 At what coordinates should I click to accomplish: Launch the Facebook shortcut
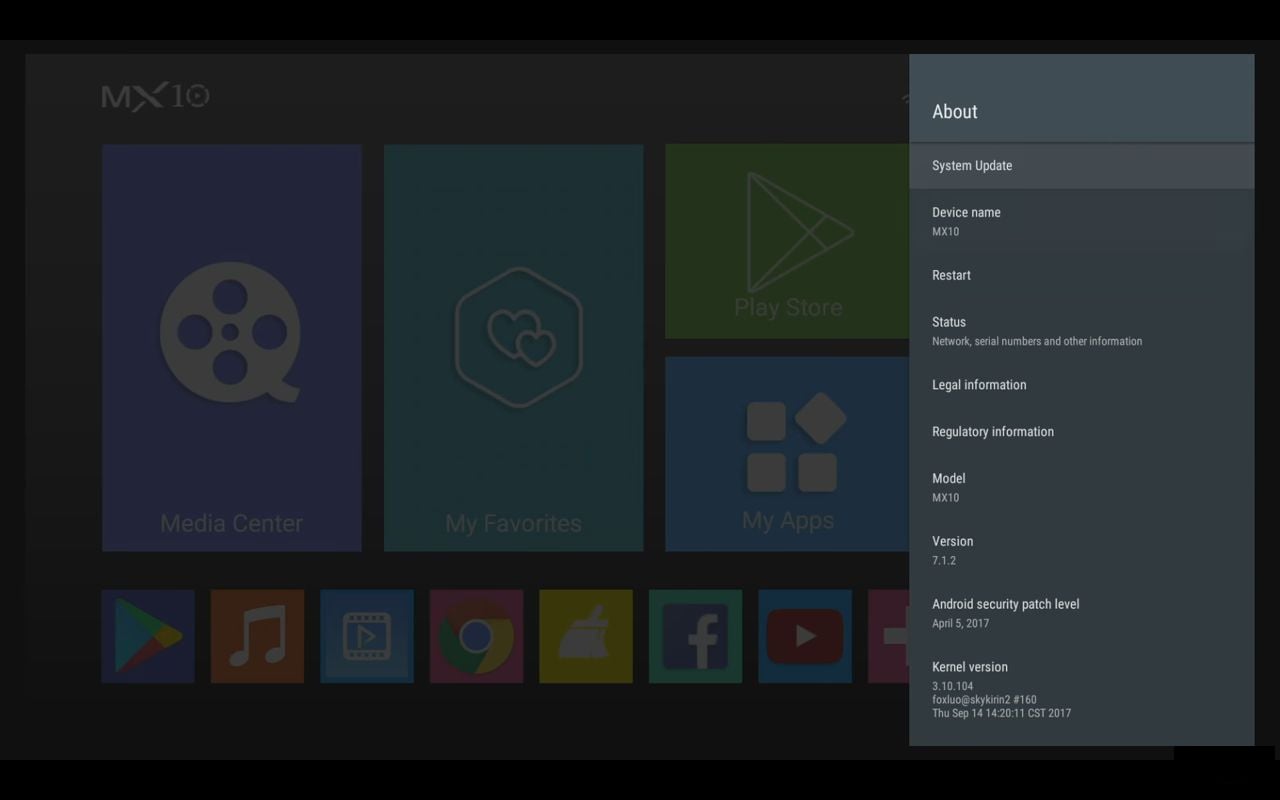pyautogui.click(x=695, y=636)
